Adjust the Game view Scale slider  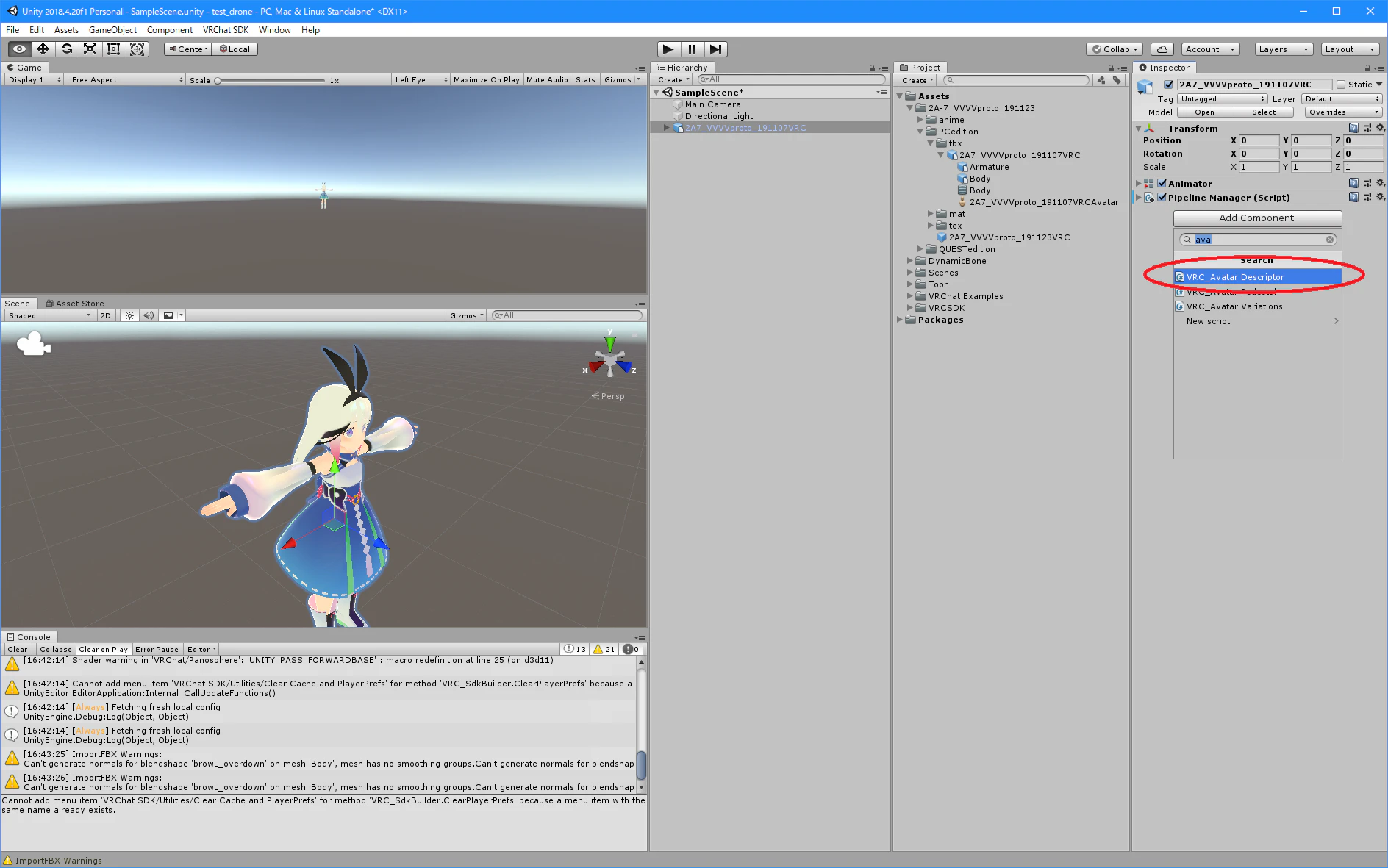(271, 80)
